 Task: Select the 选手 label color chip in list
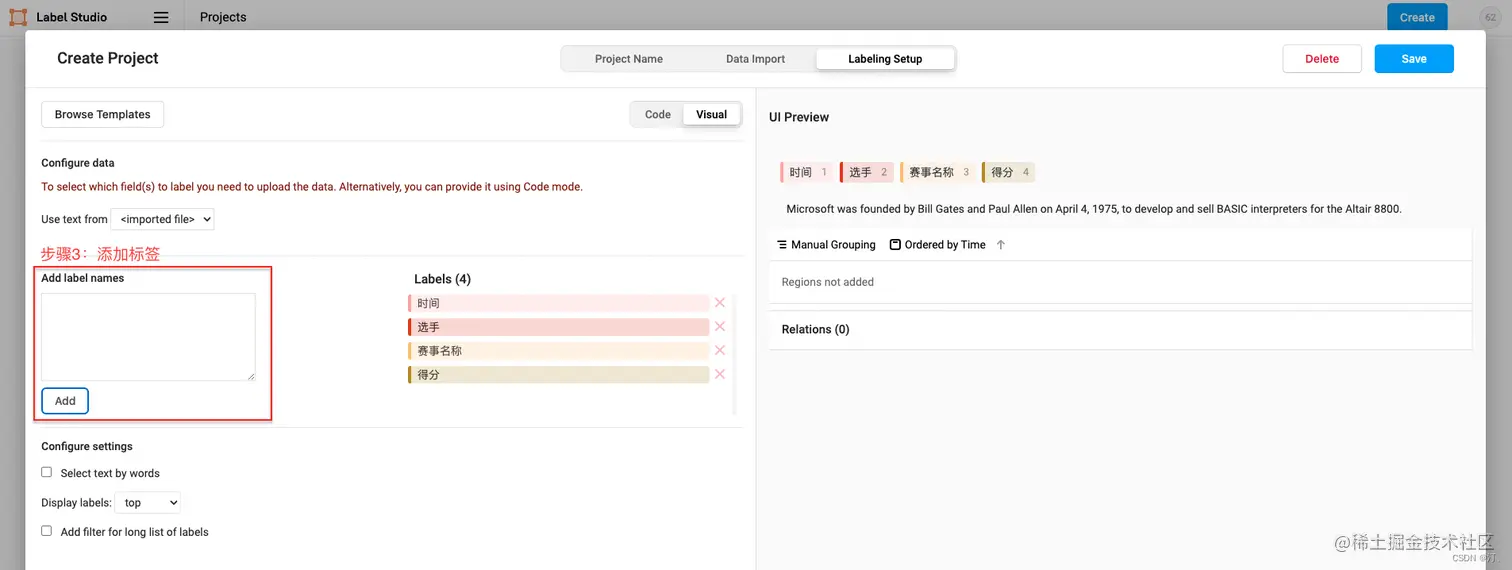558,327
